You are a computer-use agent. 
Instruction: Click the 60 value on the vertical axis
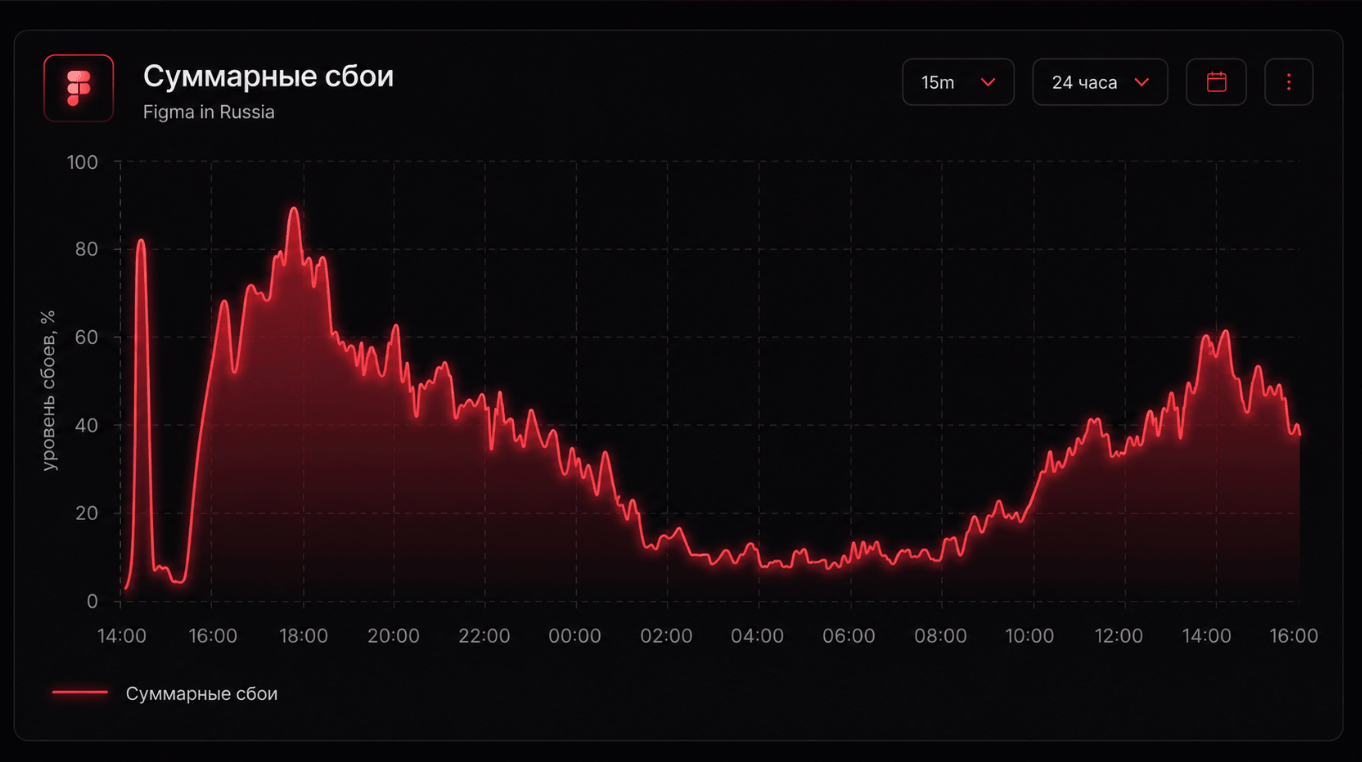86,337
